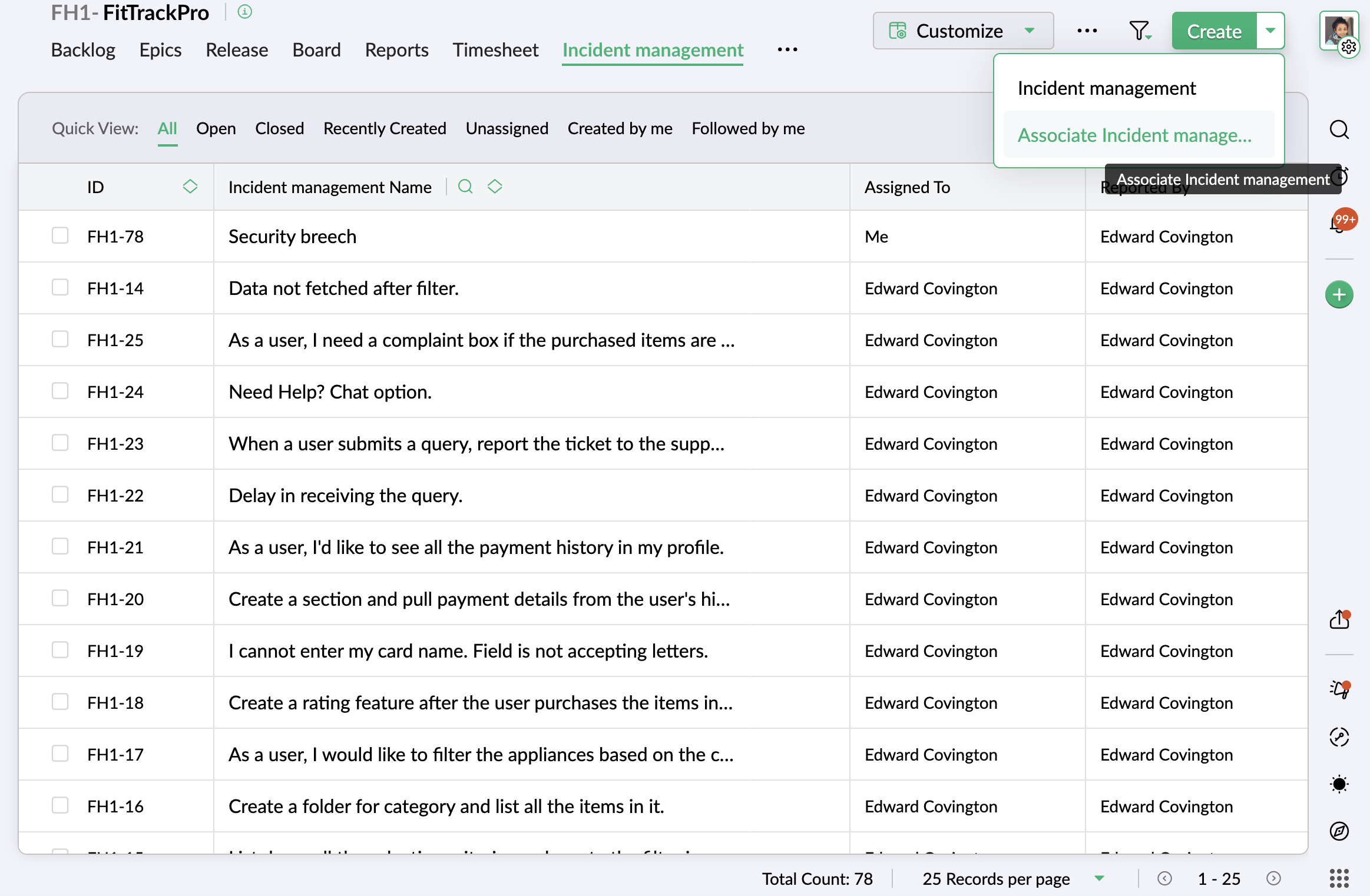Open notifications bell with 99+ badge
Viewport: 1370px width, 896px height.
(1338, 224)
